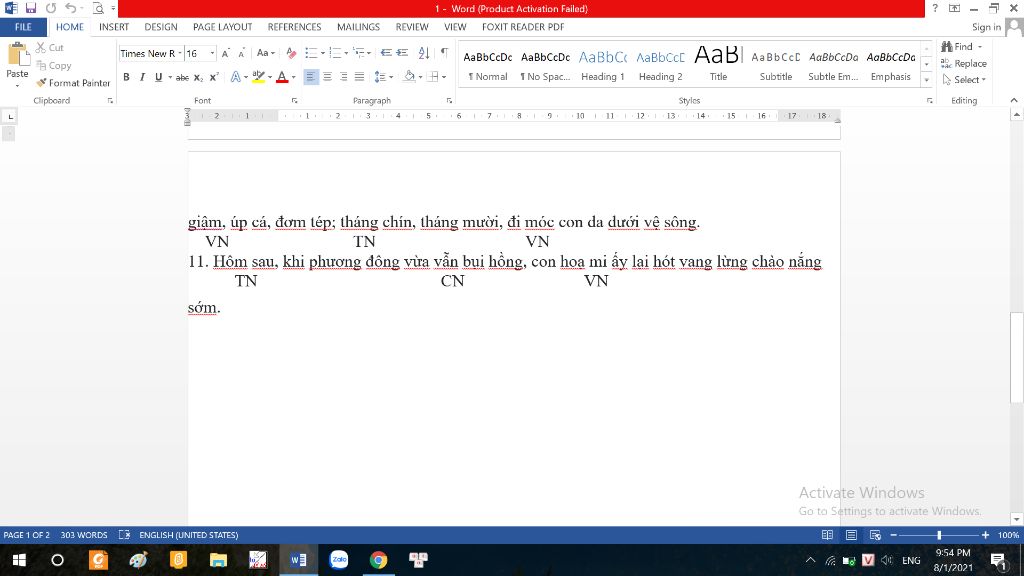Toggle Bold formatting

(126, 77)
